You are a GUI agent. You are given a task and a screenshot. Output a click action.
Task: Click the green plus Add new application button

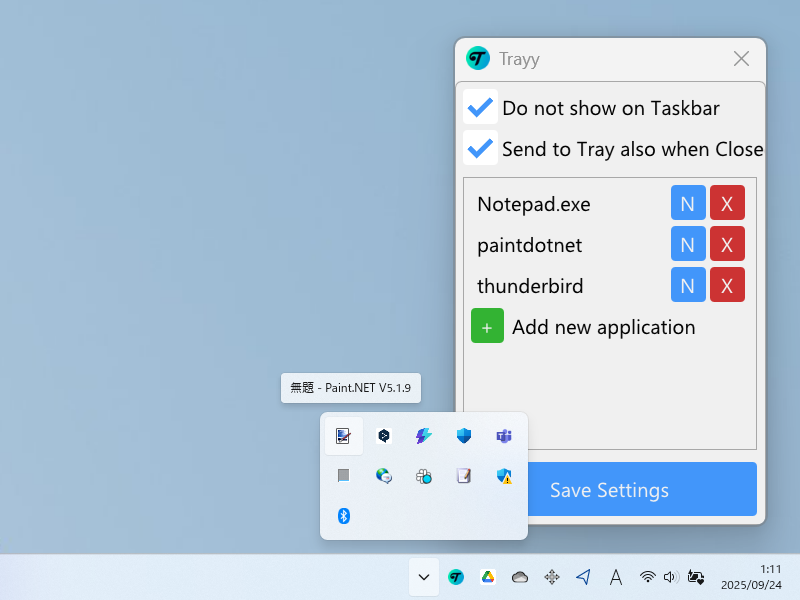point(487,326)
